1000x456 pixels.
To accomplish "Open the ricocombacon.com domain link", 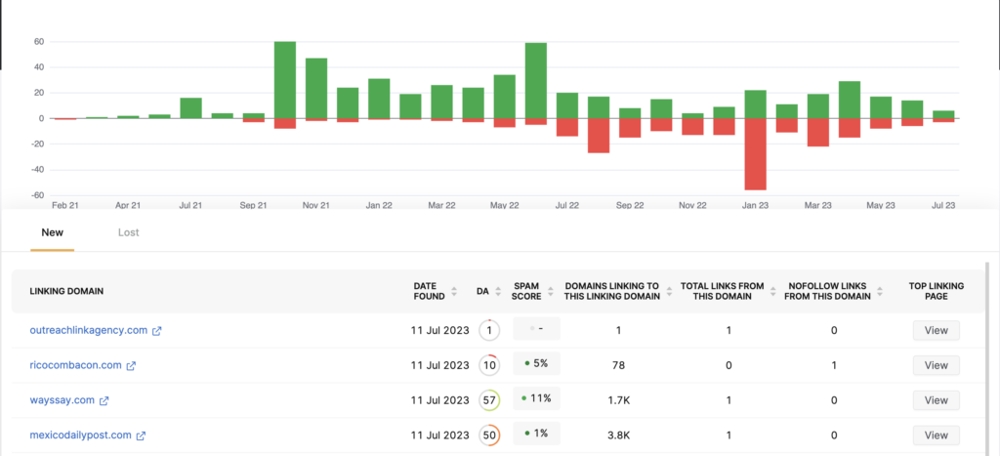I will tap(75, 365).
